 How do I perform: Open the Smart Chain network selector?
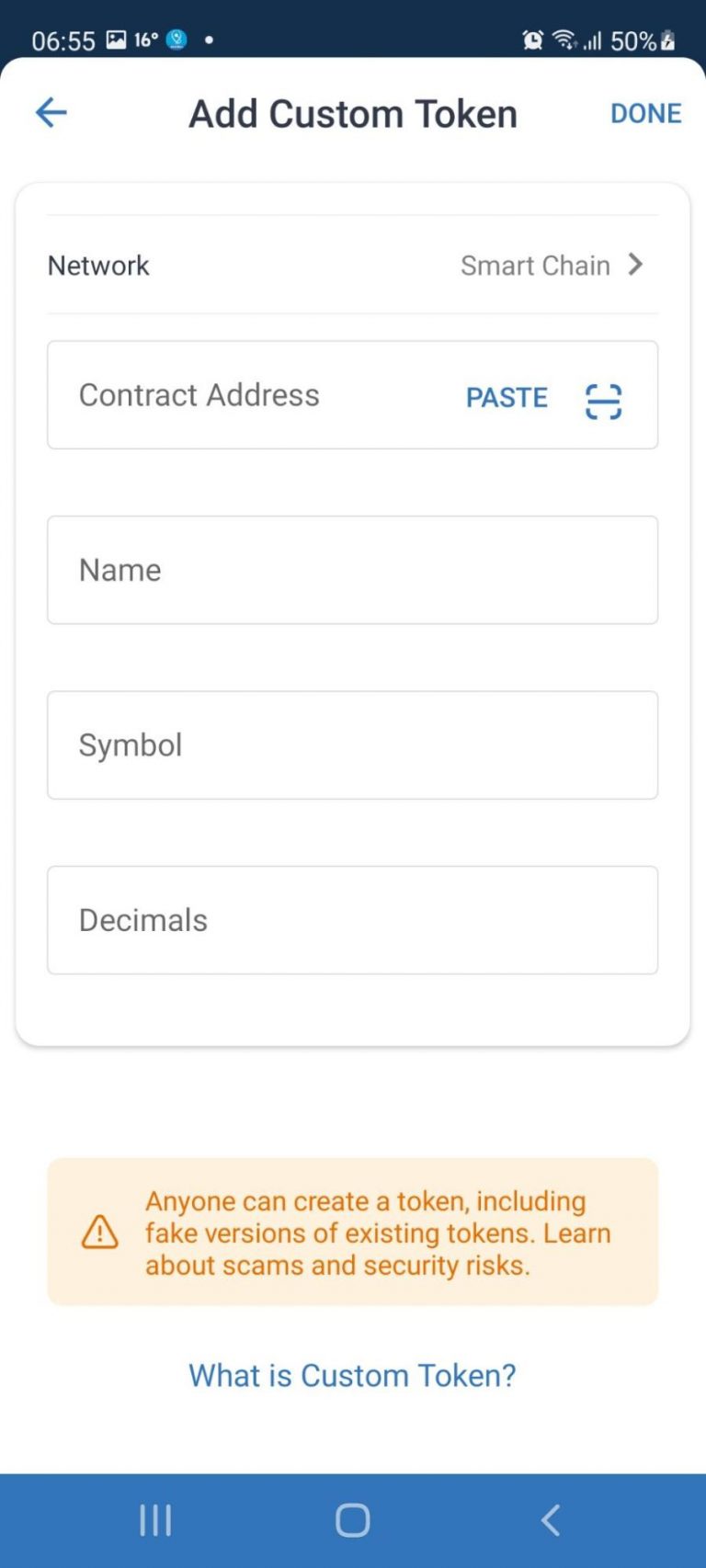tap(535, 266)
